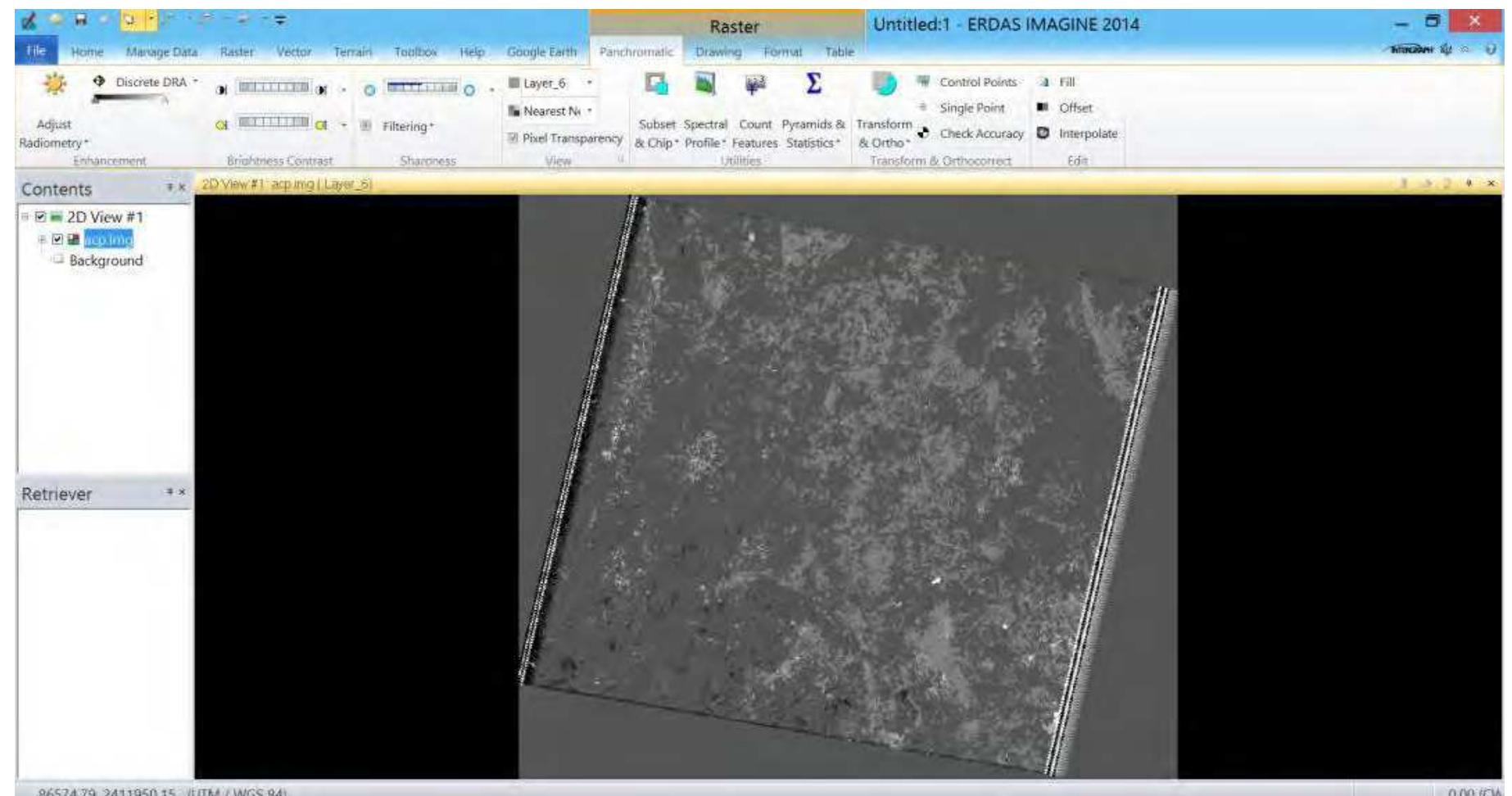Viewport: 1512px width, 796px height.
Task: Switch to the Drawing ribbon tab
Action: (718, 52)
